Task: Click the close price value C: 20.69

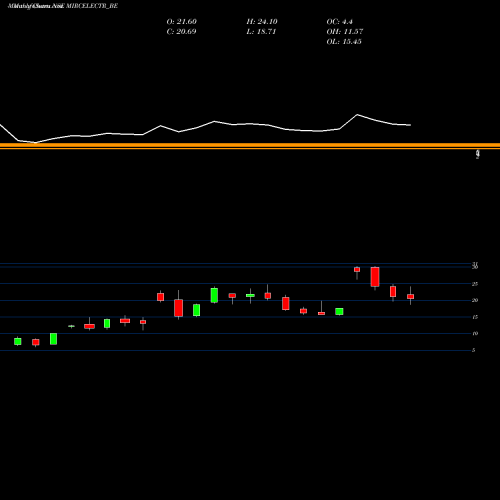Action: (181, 32)
